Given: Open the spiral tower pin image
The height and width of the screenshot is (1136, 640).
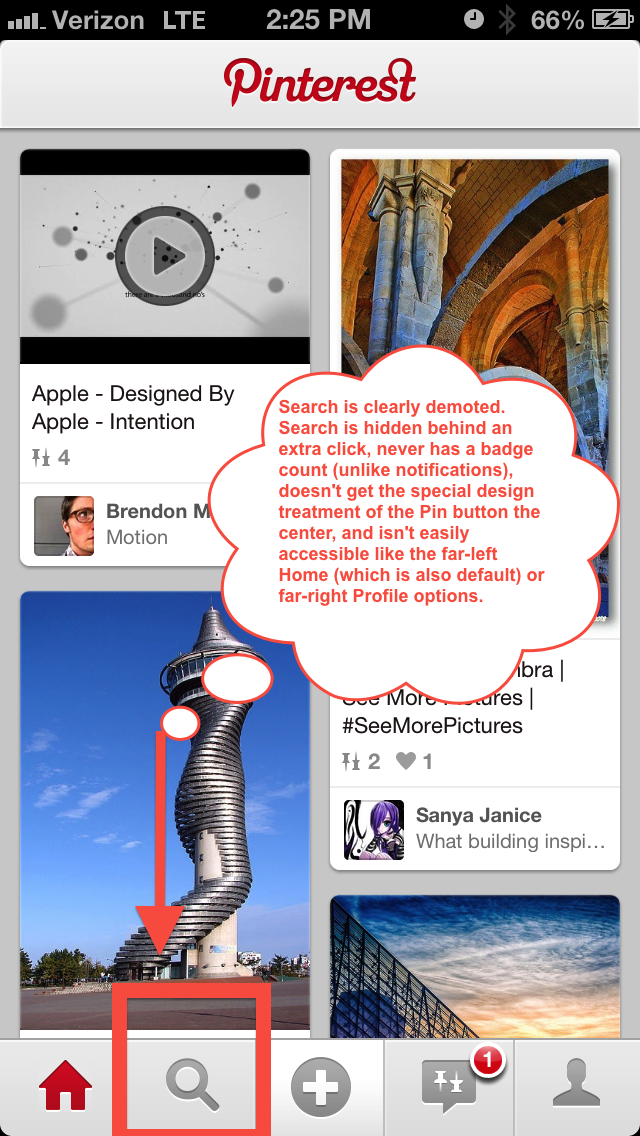Looking at the screenshot, I should pos(165,810).
